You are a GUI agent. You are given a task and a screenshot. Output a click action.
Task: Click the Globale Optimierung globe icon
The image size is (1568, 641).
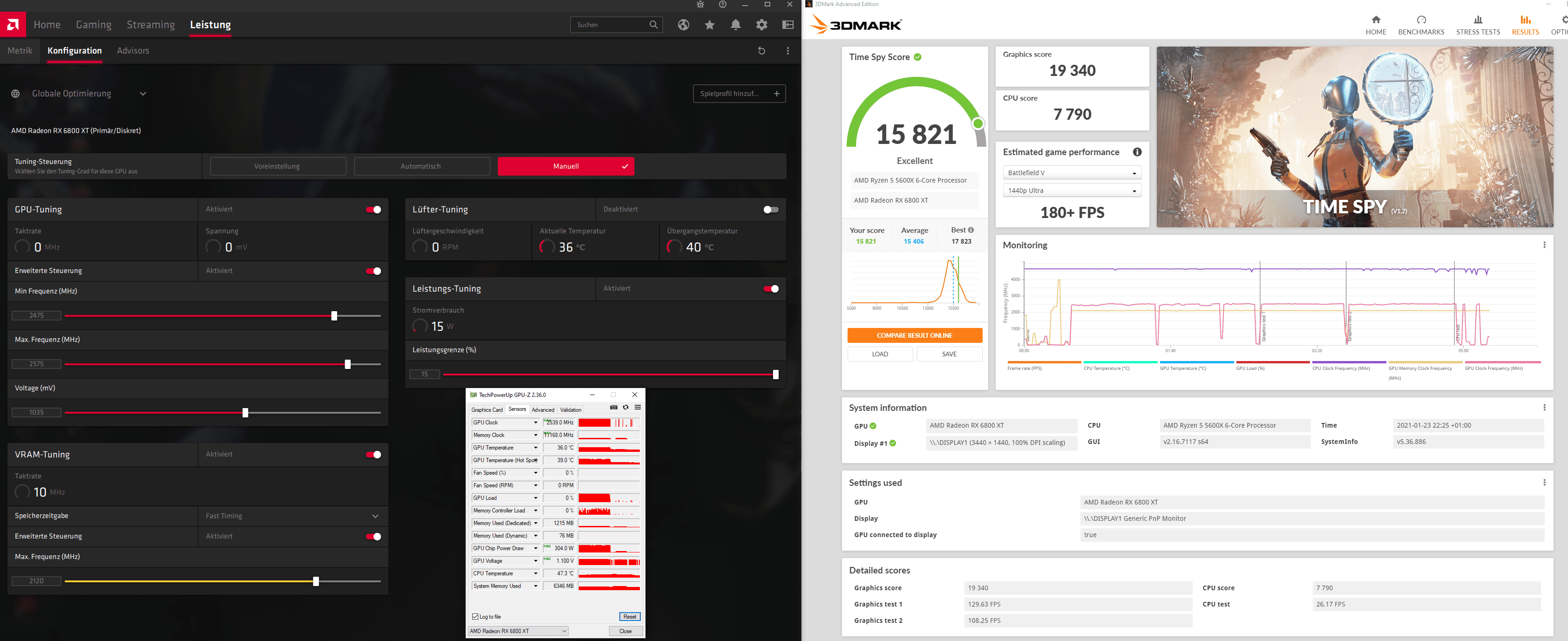pos(16,94)
